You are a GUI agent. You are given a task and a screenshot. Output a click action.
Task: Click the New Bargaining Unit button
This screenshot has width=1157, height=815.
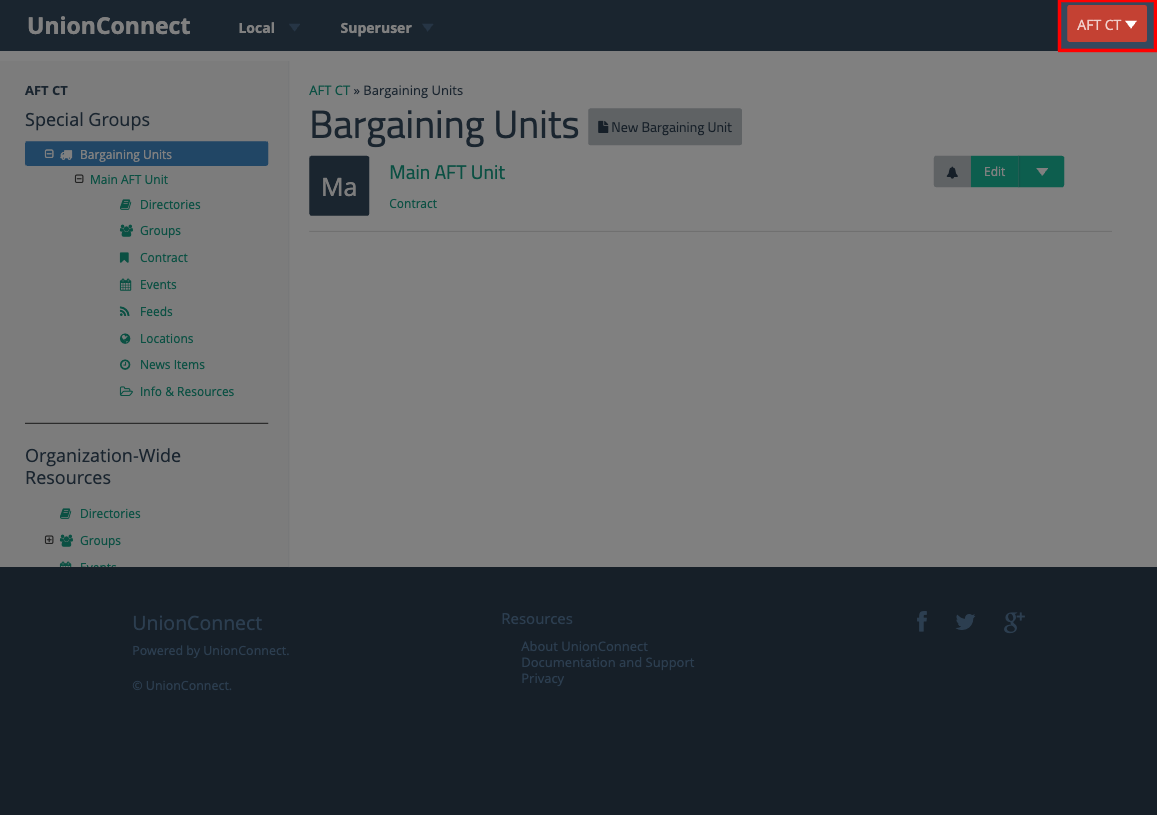click(664, 127)
